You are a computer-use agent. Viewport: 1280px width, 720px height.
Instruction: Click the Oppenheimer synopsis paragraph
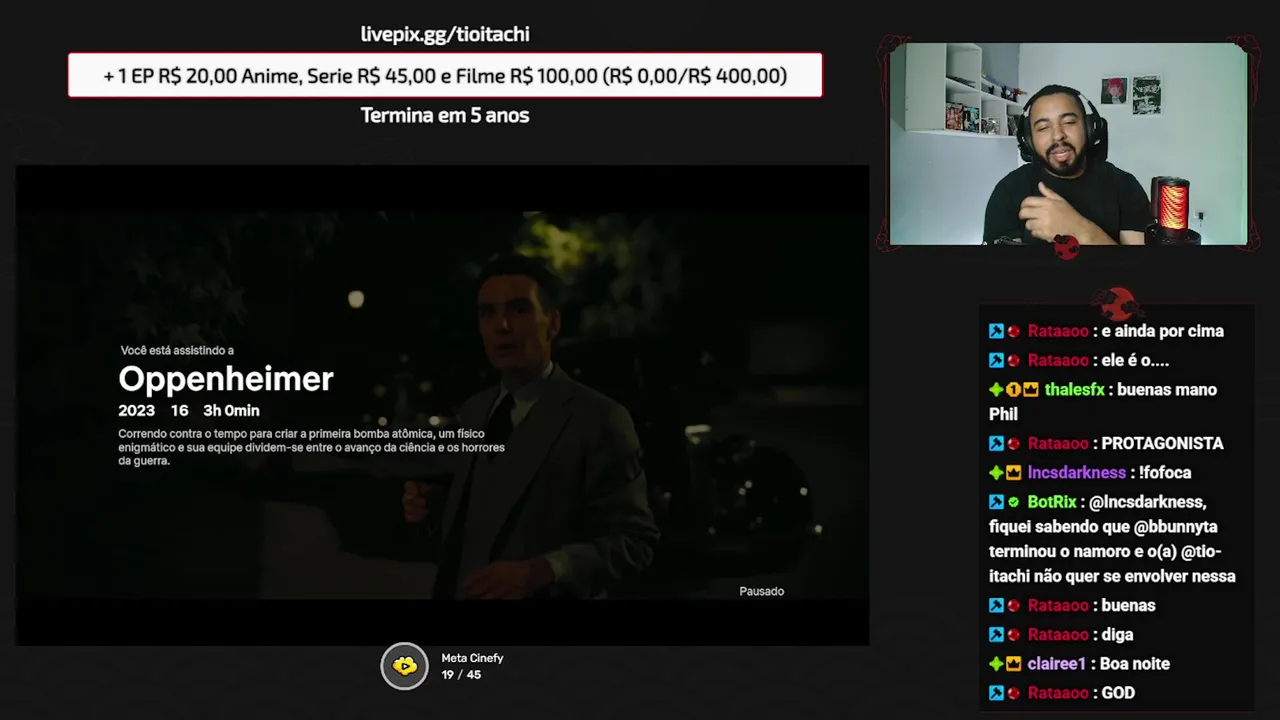click(x=311, y=447)
